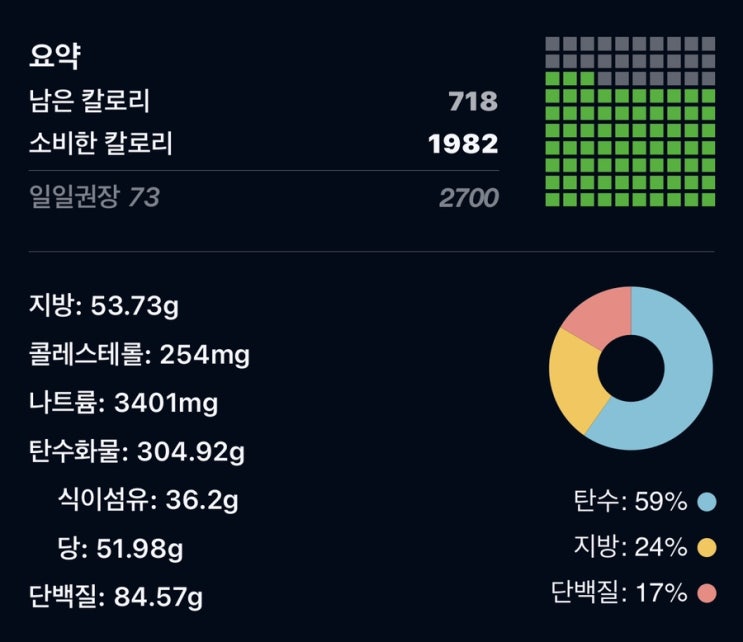The width and height of the screenshot is (743, 642).
Task: Tap the pink 단백질 legend dot
Action: point(707,593)
